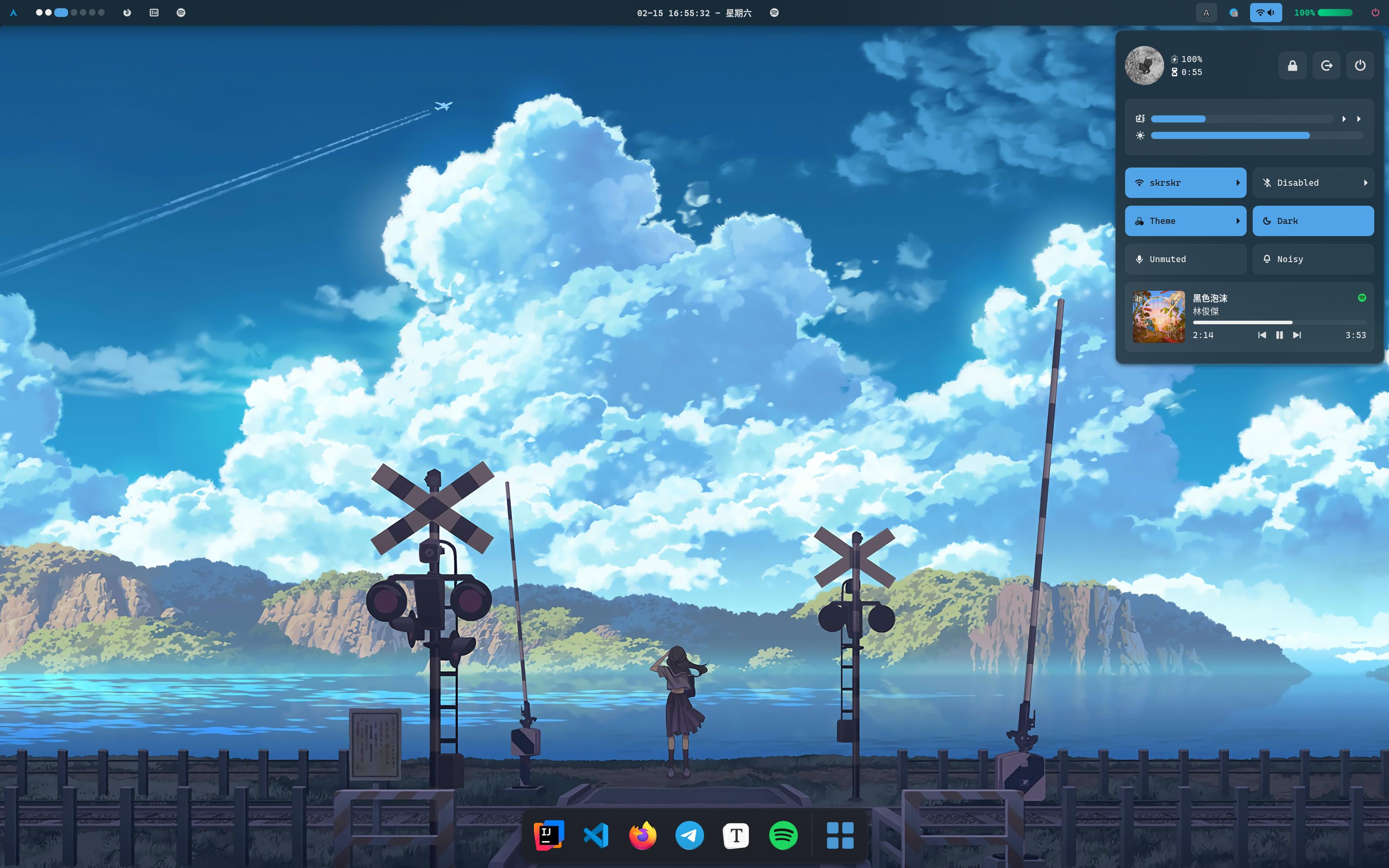
Task: Skip to the next track
Action: [x=1297, y=335]
